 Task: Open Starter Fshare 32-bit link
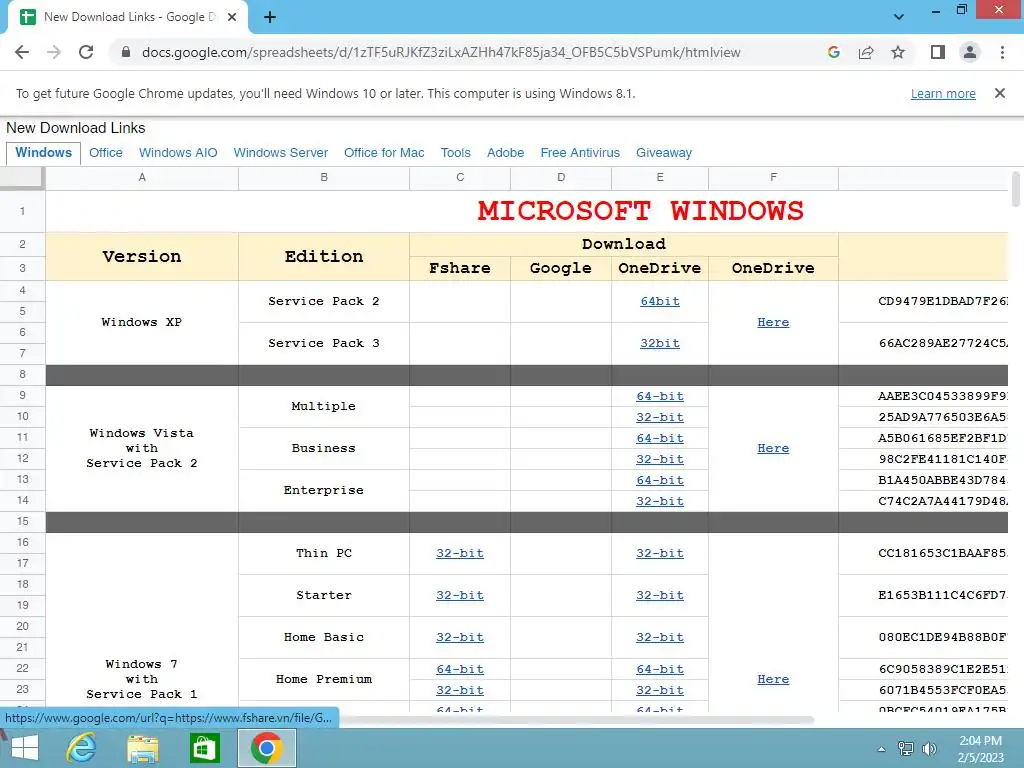pos(460,595)
